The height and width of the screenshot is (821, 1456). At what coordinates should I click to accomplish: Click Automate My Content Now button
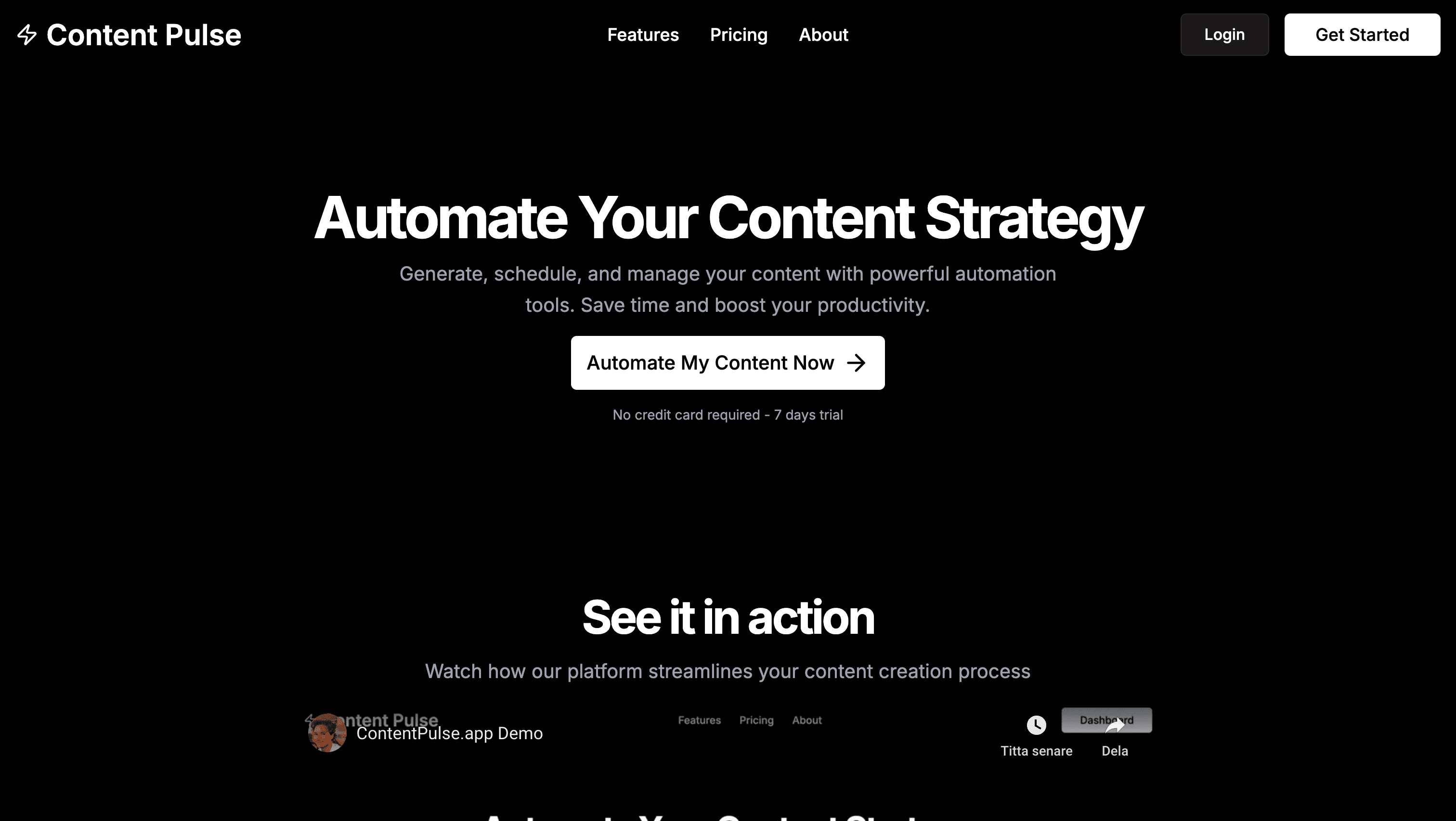[x=727, y=362]
